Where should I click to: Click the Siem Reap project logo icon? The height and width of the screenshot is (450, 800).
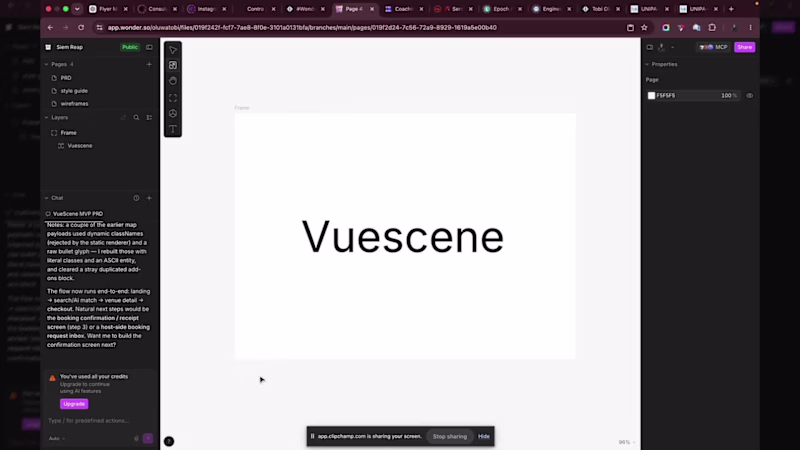pyautogui.click(x=48, y=47)
